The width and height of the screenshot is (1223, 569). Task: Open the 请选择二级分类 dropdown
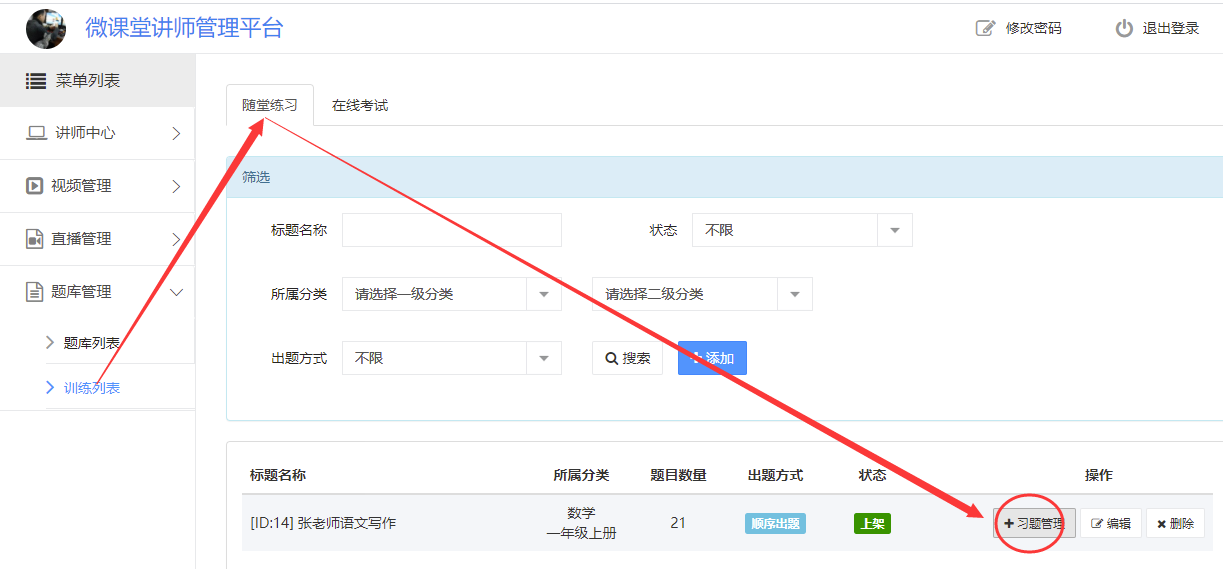(702, 294)
